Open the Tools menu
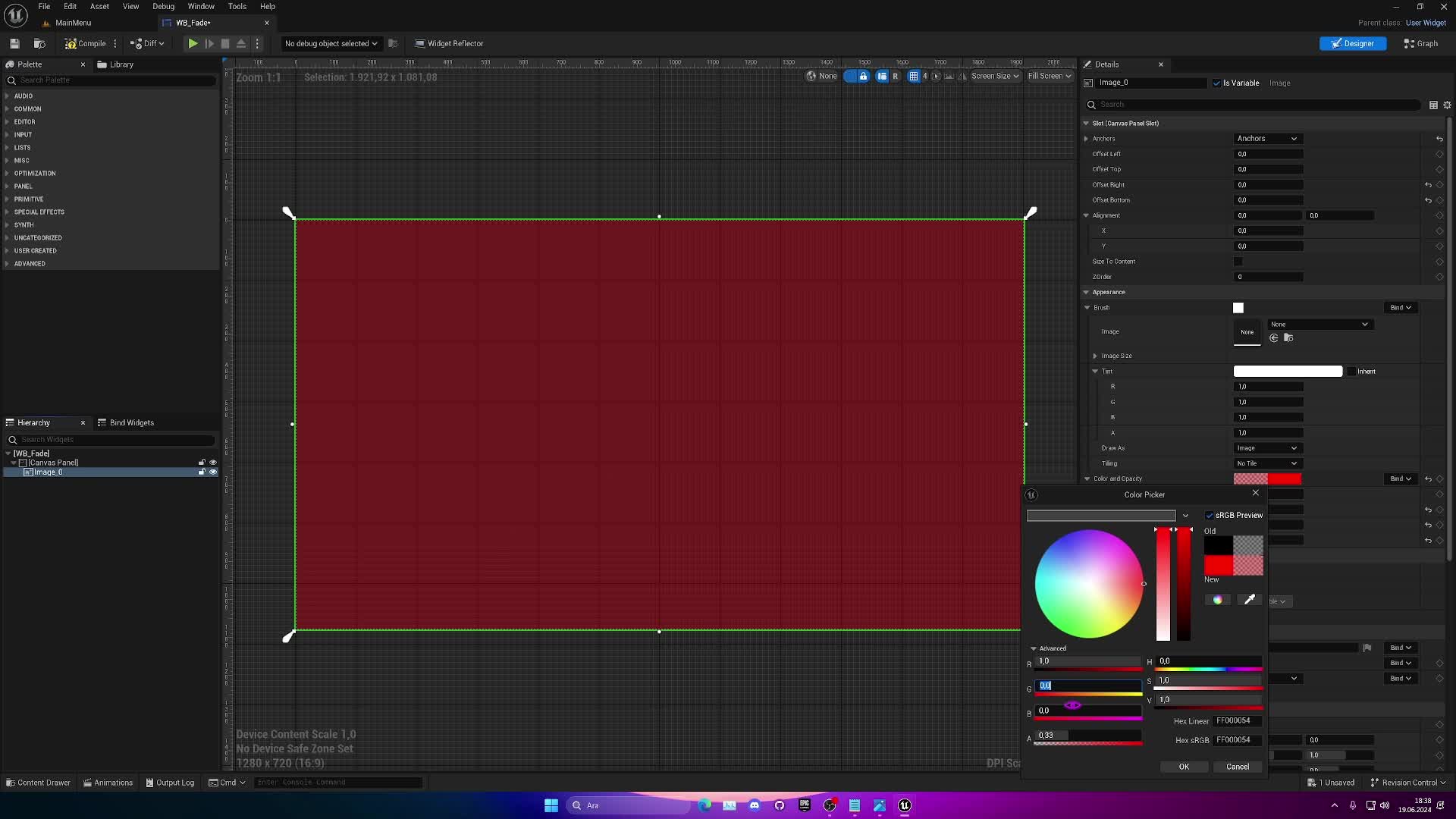The image size is (1456, 819). (x=237, y=6)
